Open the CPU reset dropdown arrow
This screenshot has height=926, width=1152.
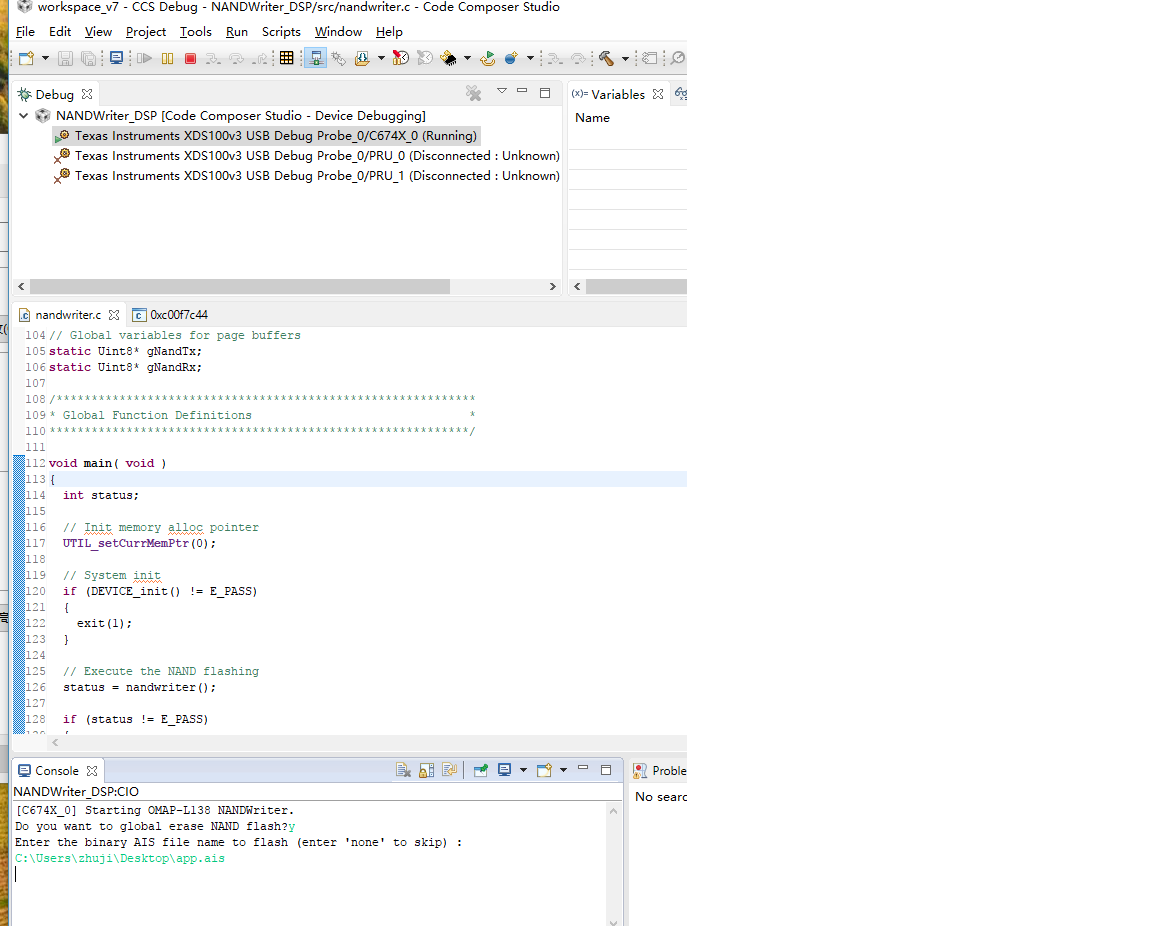pyautogui.click(x=467, y=58)
